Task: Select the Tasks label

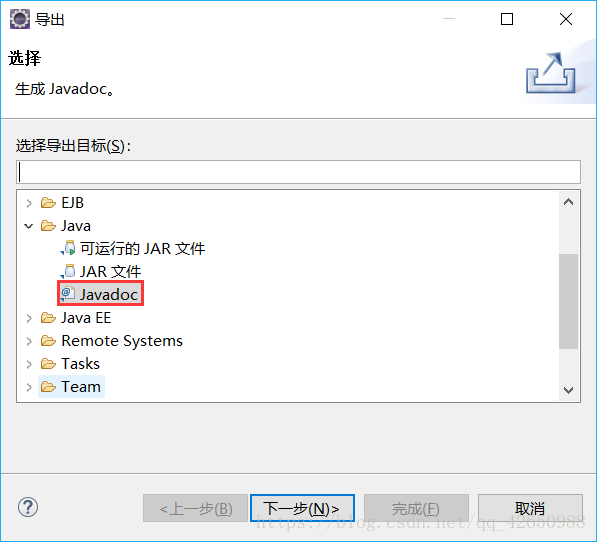Action: pyautogui.click(x=81, y=364)
